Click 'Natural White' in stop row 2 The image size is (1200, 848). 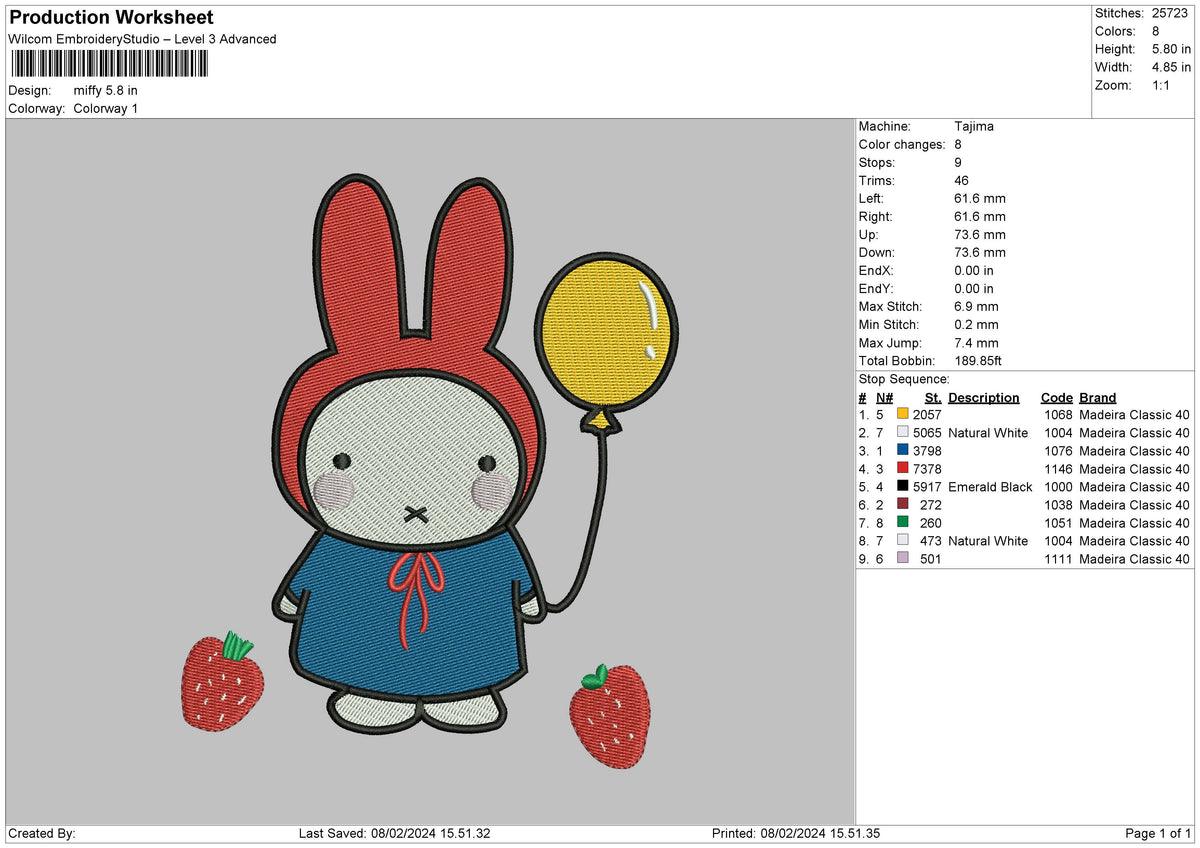[988, 433]
